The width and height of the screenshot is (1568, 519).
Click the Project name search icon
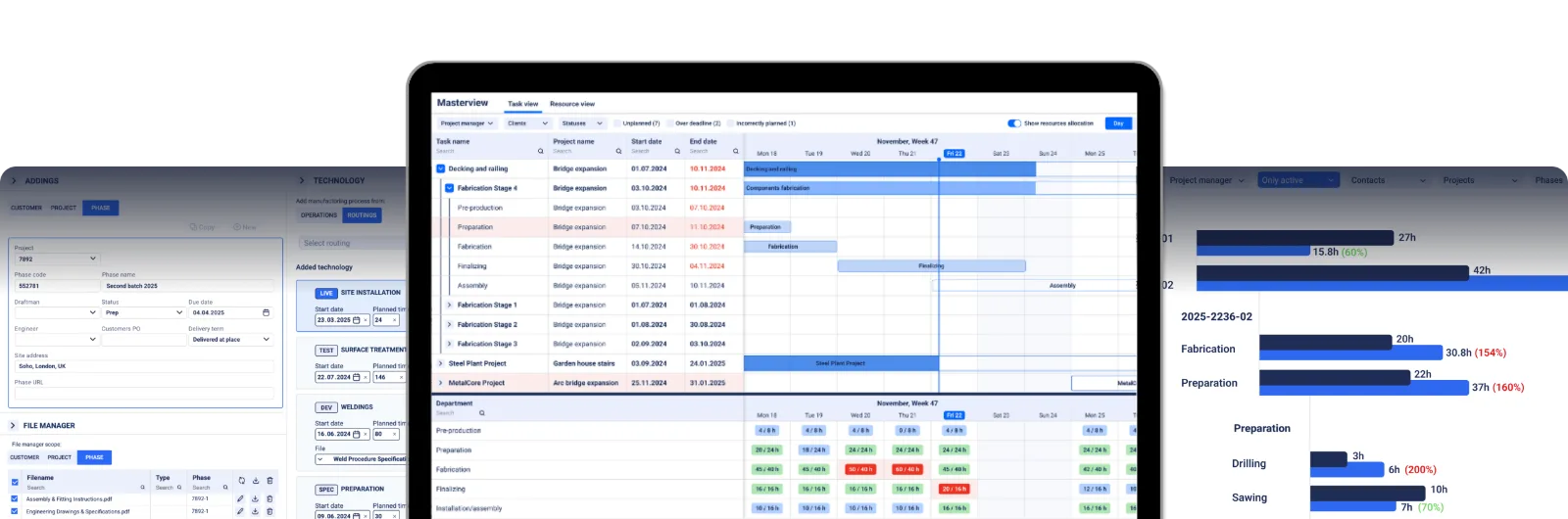point(618,151)
